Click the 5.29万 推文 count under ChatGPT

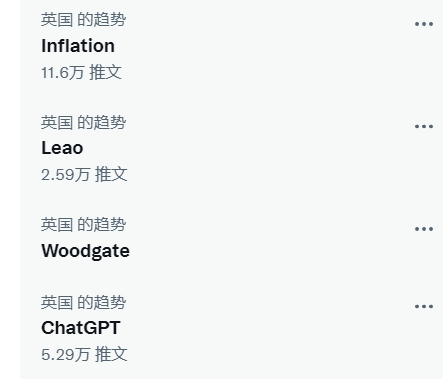84,354
